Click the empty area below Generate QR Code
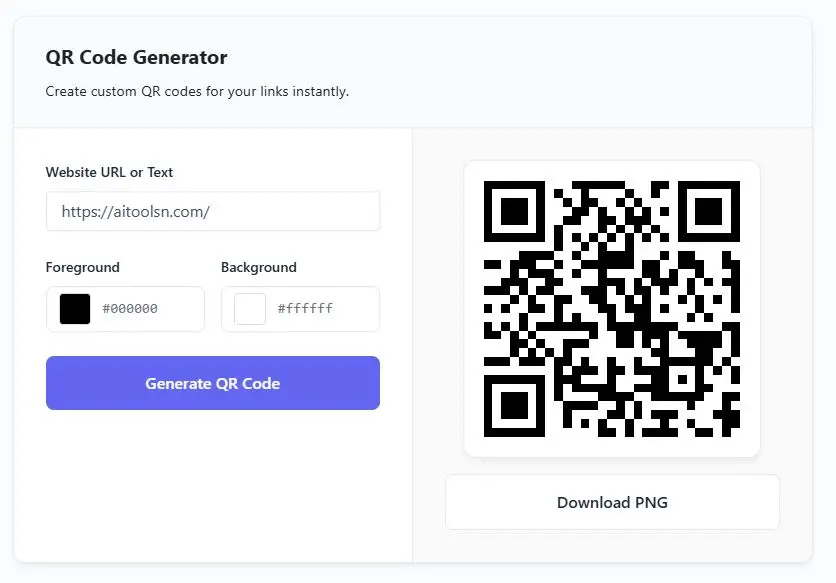836x583 pixels. pos(212,480)
